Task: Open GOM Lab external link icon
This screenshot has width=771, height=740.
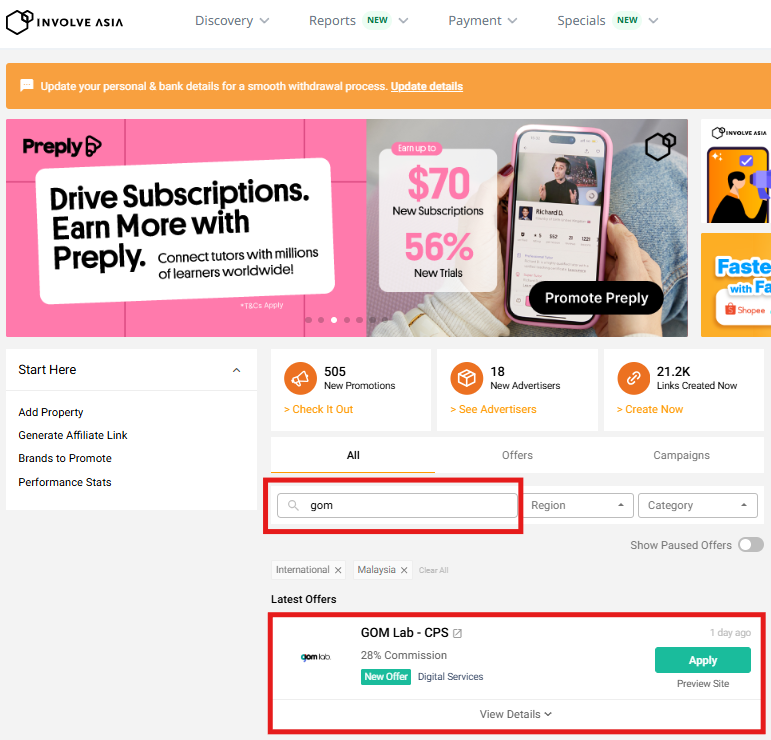Action: pos(458,633)
